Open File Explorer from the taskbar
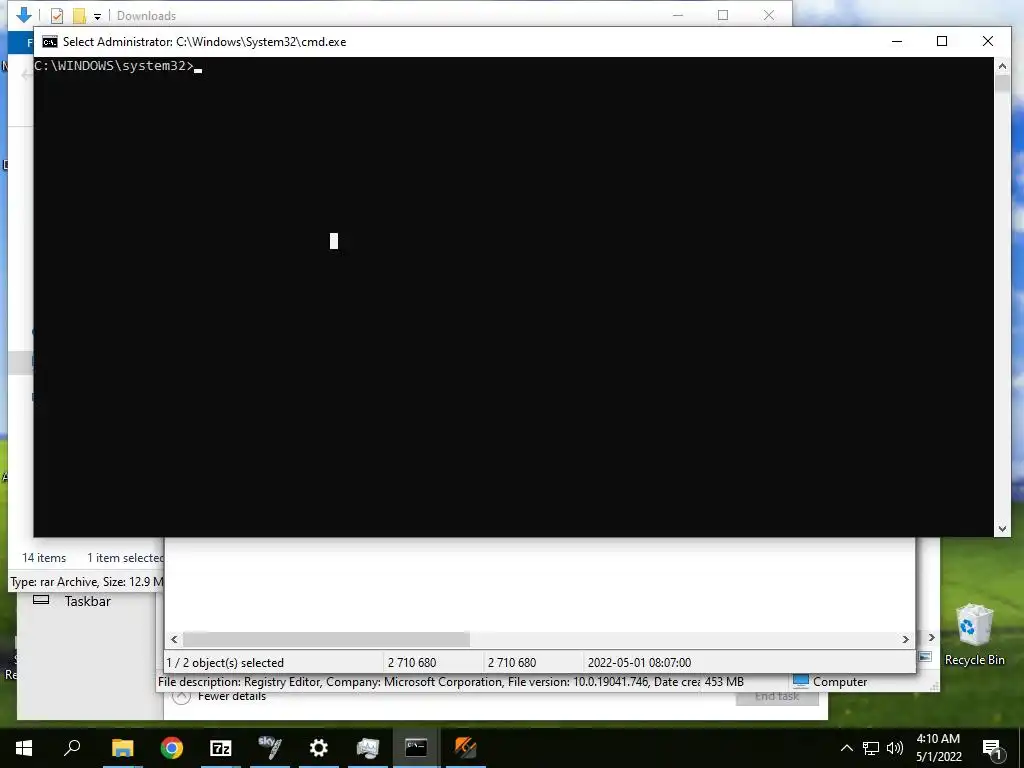The height and width of the screenshot is (768, 1024). click(122, 748)
